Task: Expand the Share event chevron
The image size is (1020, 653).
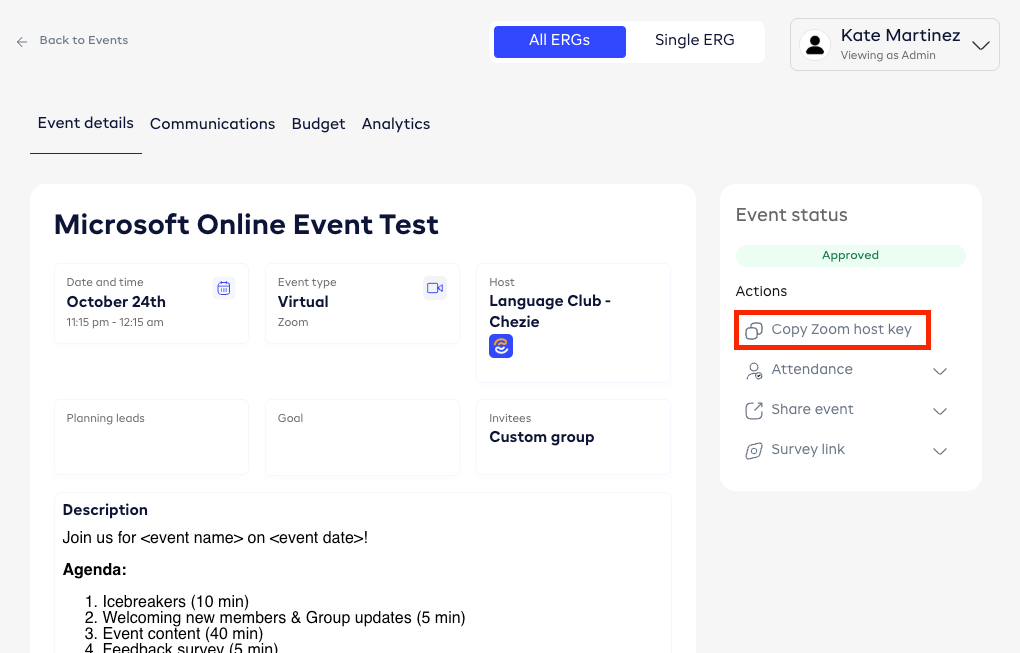Action: point(940,411)
